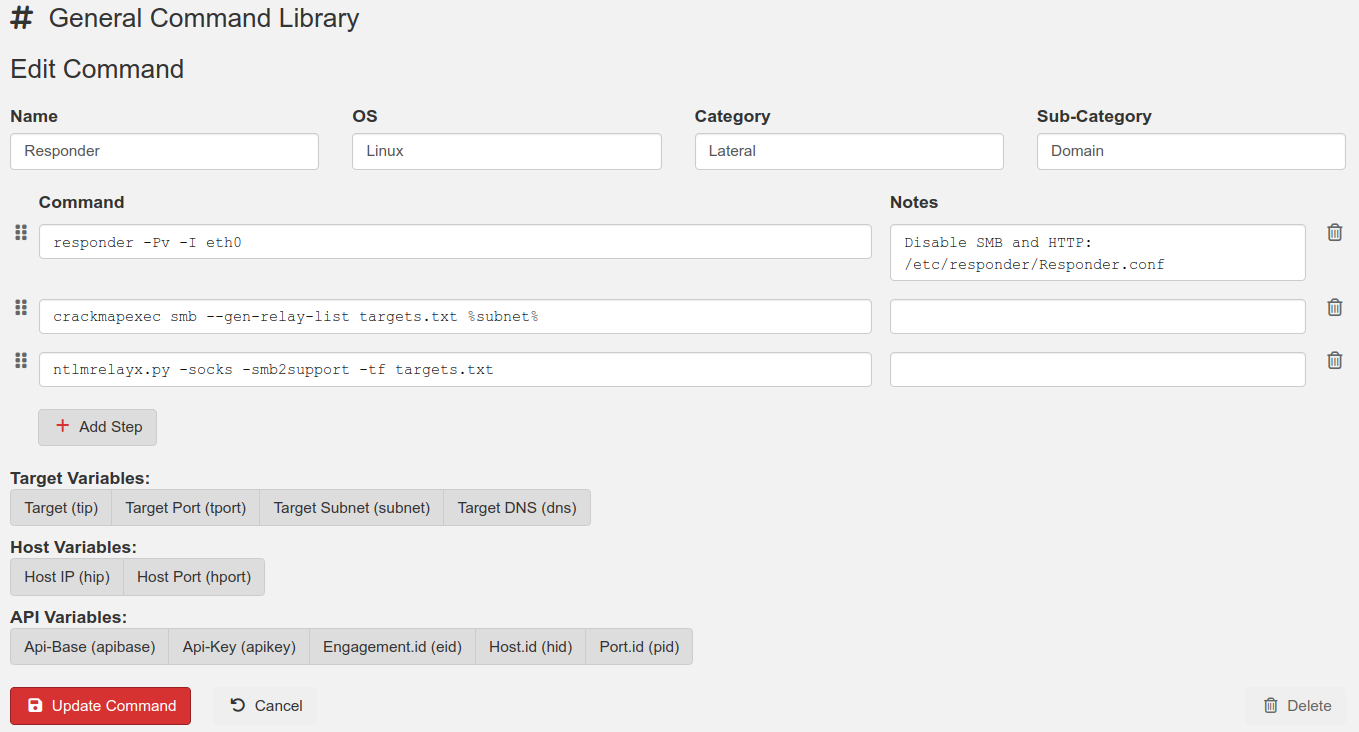
Task: Cancel editing the command
Action: (265, 706)
